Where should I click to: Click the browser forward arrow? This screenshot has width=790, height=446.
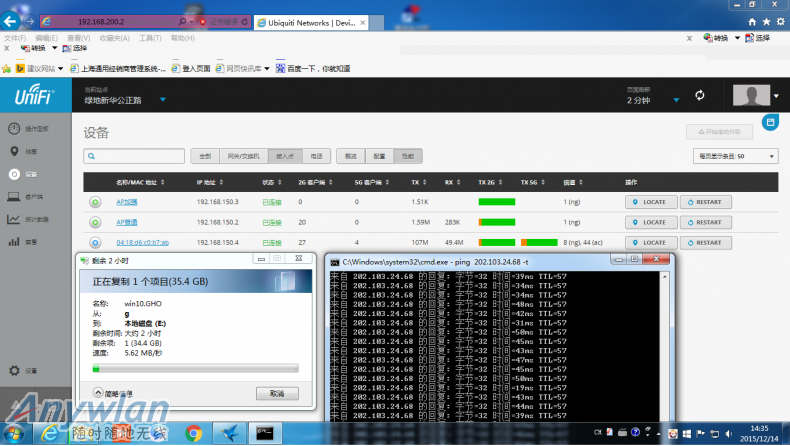(30, 21)
